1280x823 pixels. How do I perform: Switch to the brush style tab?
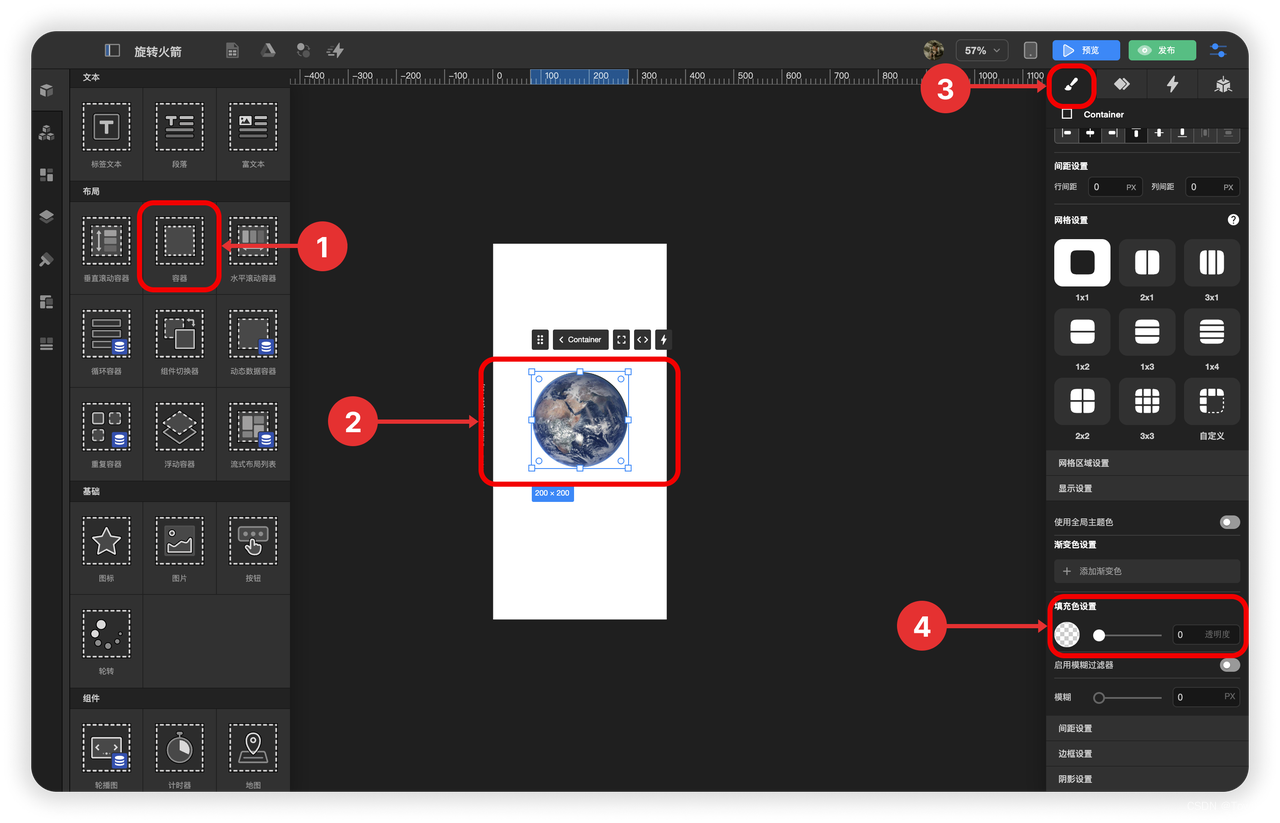(x=1071, y=85)
